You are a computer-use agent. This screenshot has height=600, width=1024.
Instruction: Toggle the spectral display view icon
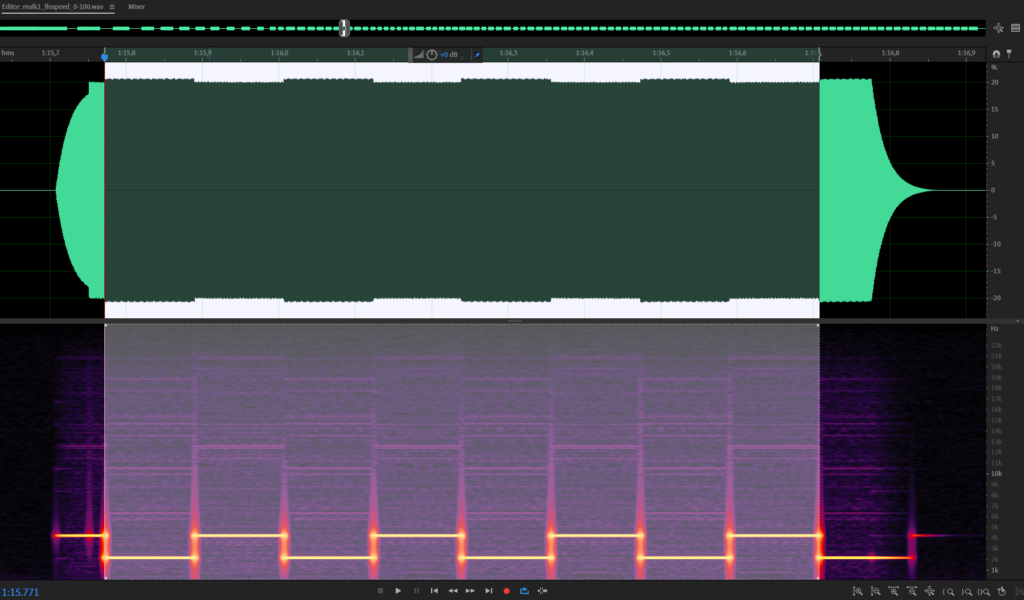coord(1016,28)
